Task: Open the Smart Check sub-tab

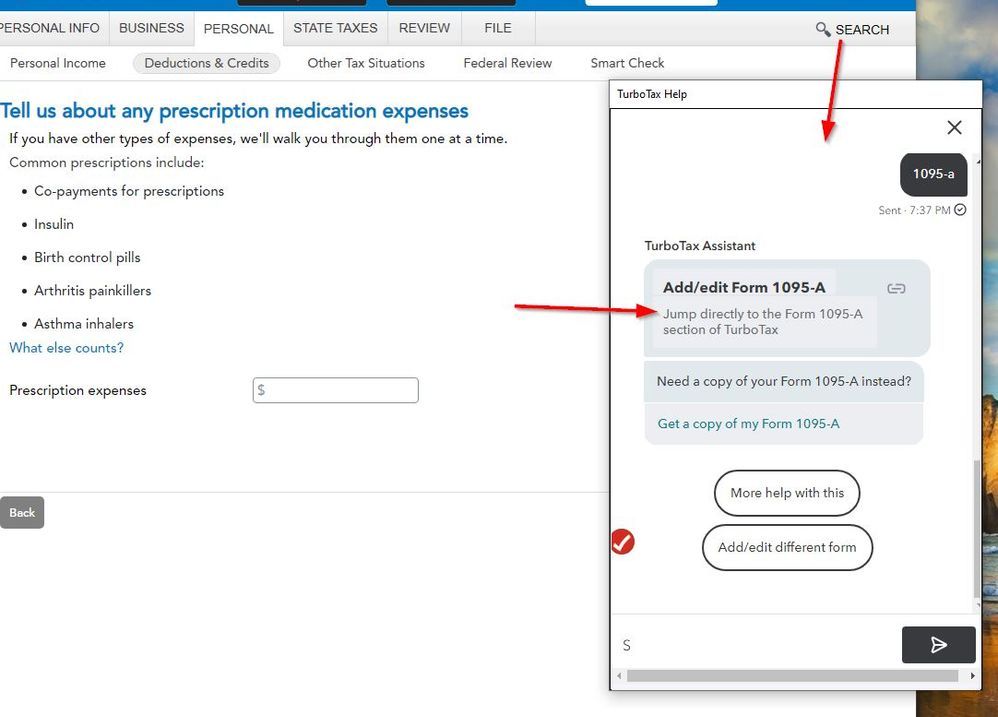Action: coord(627,63)
